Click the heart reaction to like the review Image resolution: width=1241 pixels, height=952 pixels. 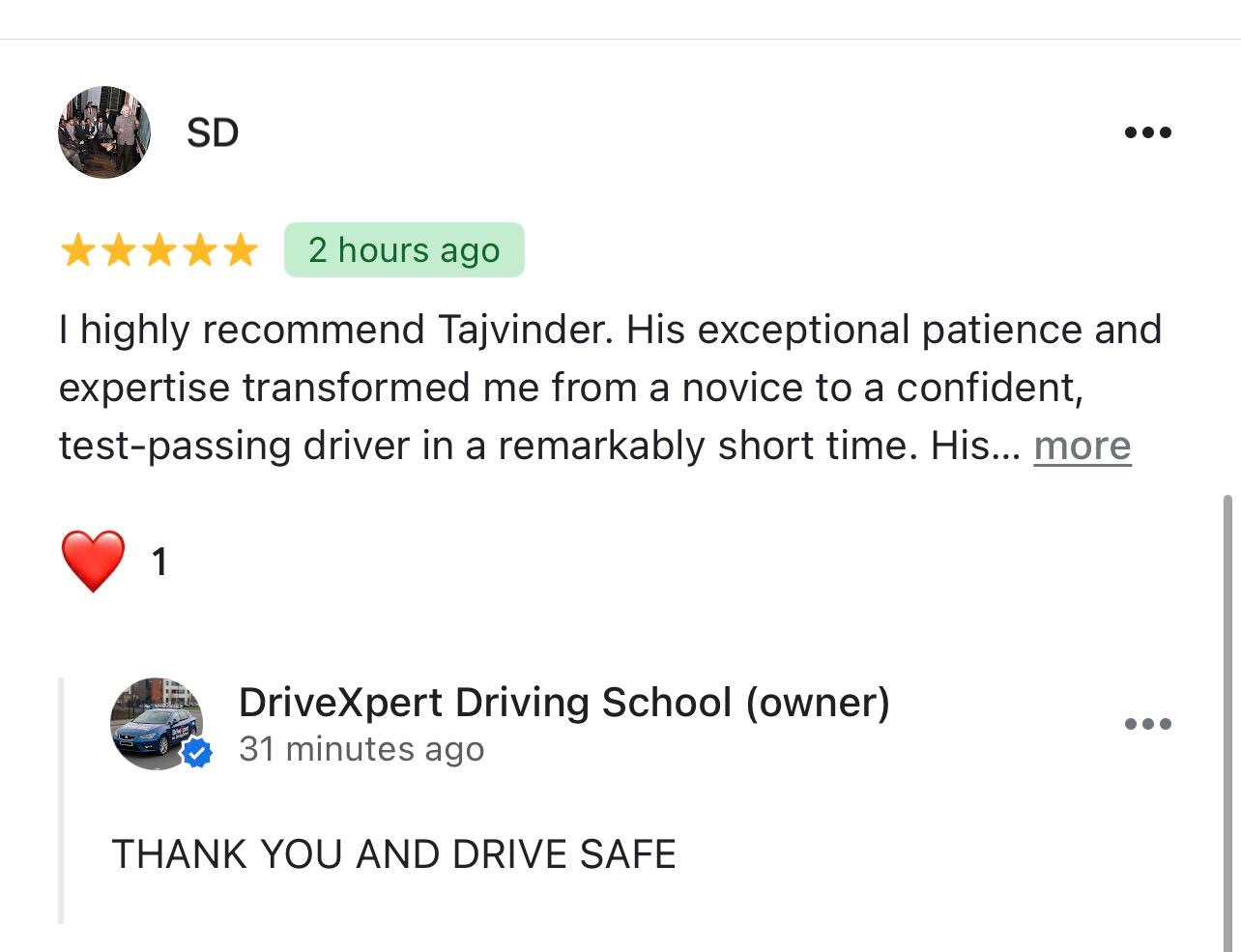pyautogui.click(x=93, y=561)
